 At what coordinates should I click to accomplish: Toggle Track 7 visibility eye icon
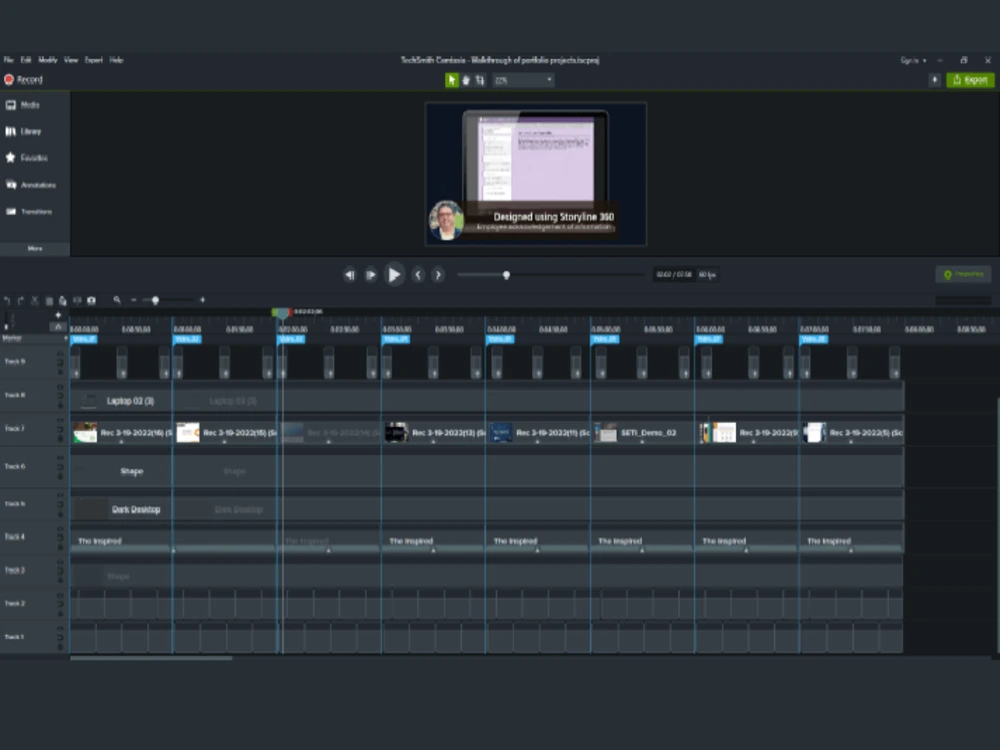pyautogui.click(x=60, y=422)
